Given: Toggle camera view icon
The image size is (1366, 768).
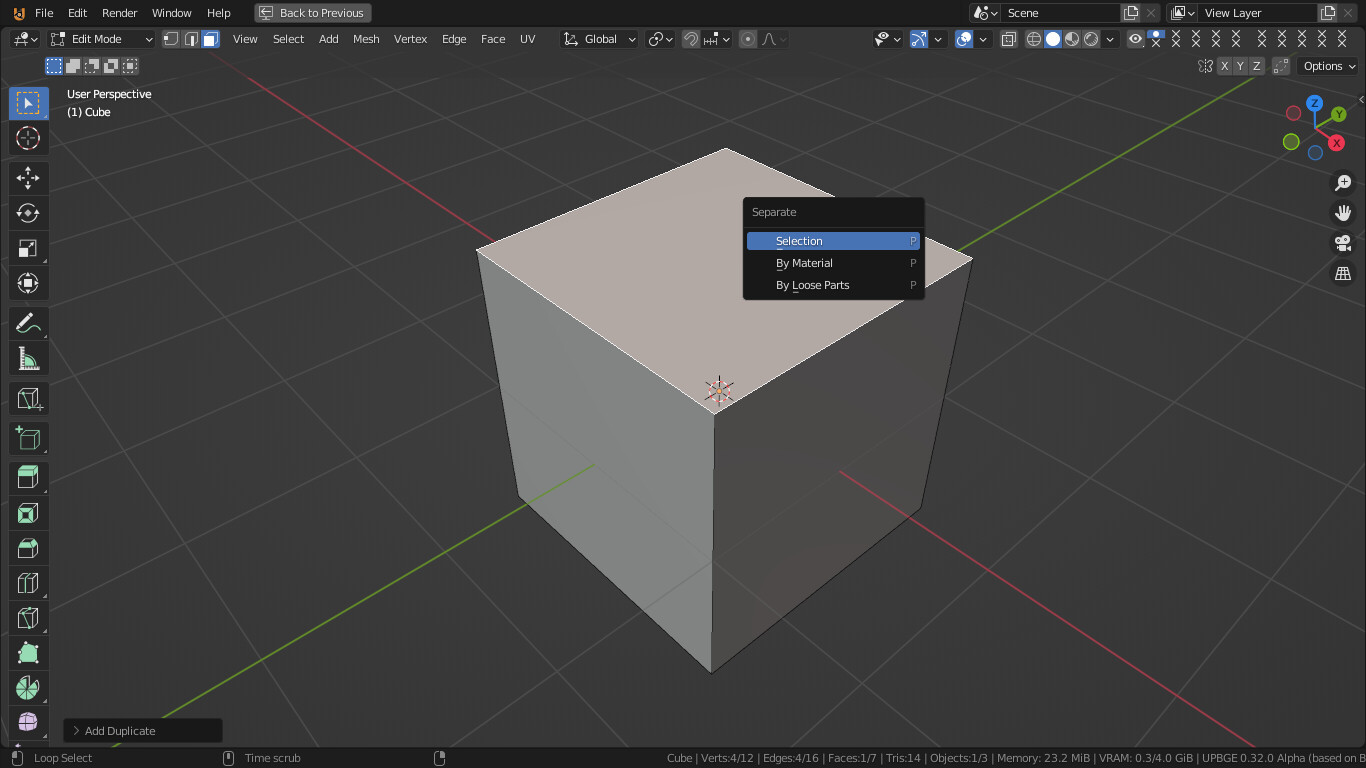Looking at the screenshot, I should tap(1343, 243).
